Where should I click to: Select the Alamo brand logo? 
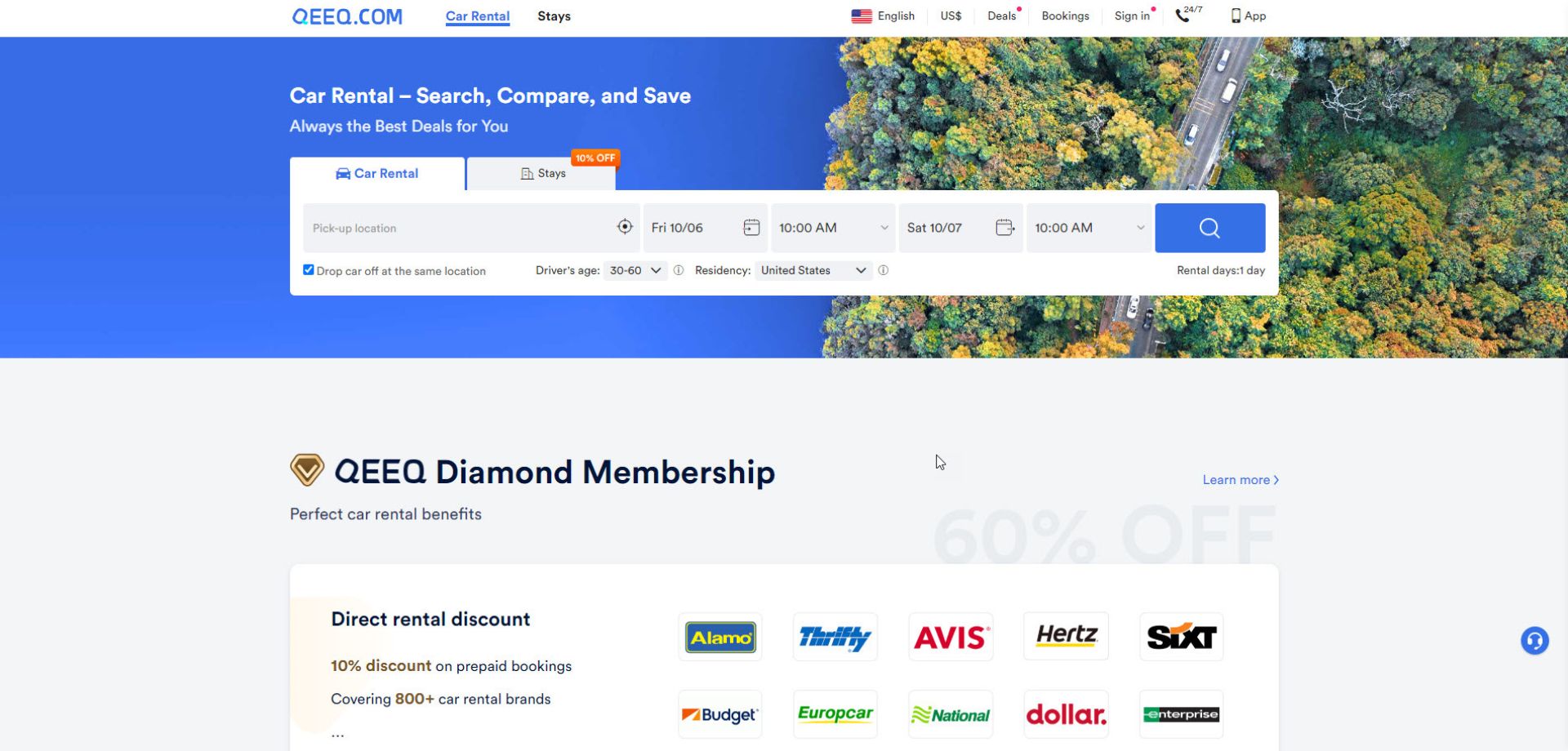(x=720, y=637)
